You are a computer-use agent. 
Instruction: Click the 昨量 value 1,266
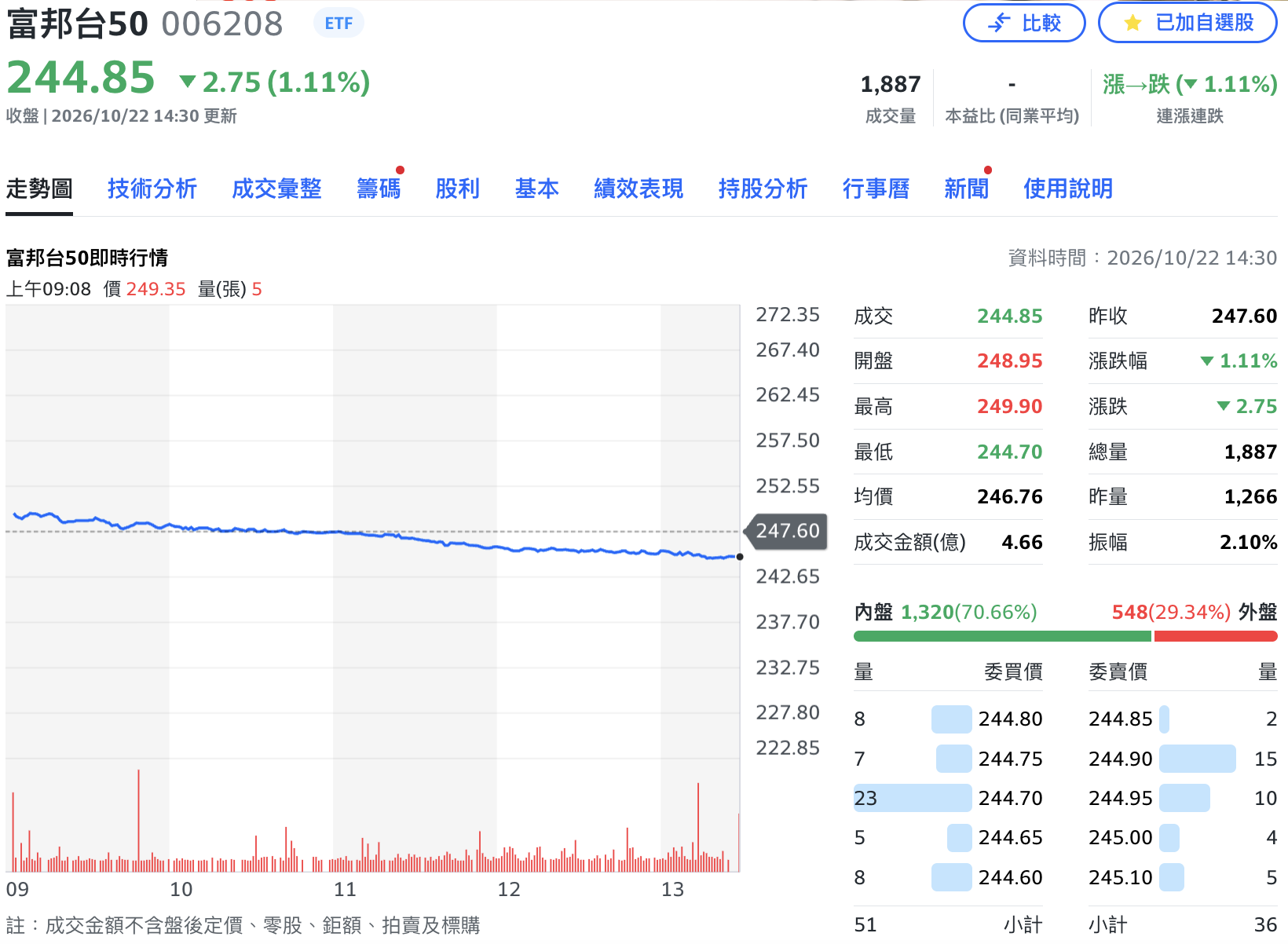point(1251,497)
